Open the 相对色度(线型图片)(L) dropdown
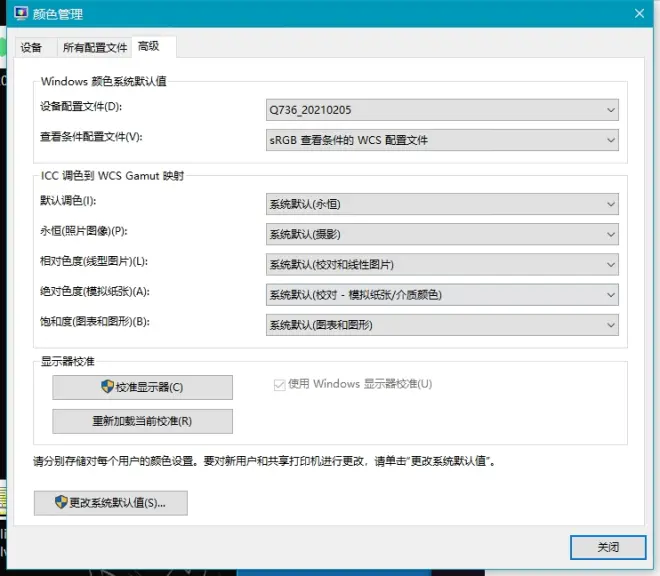The width and height of the screenshot is (660, 576). pyautogui.click(x=442, y=264)
